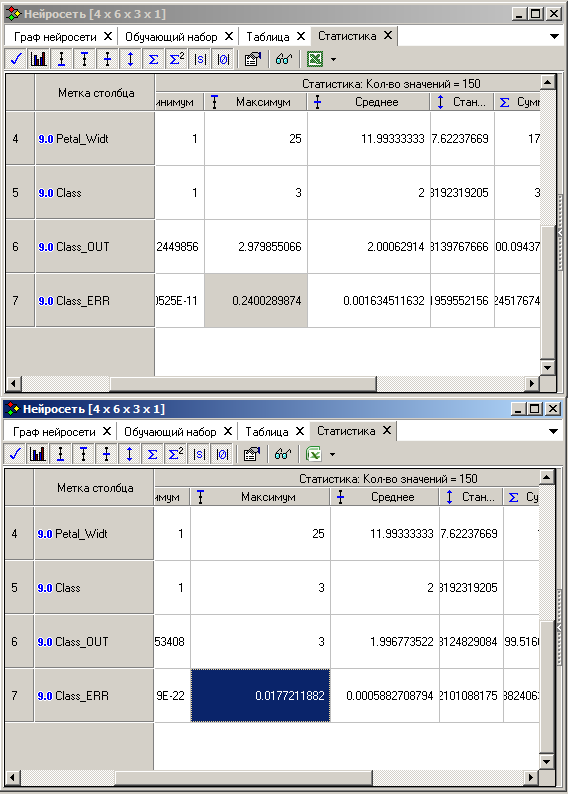Toggle standard deviation arrow icon in lower window

[x=129, y=454]
